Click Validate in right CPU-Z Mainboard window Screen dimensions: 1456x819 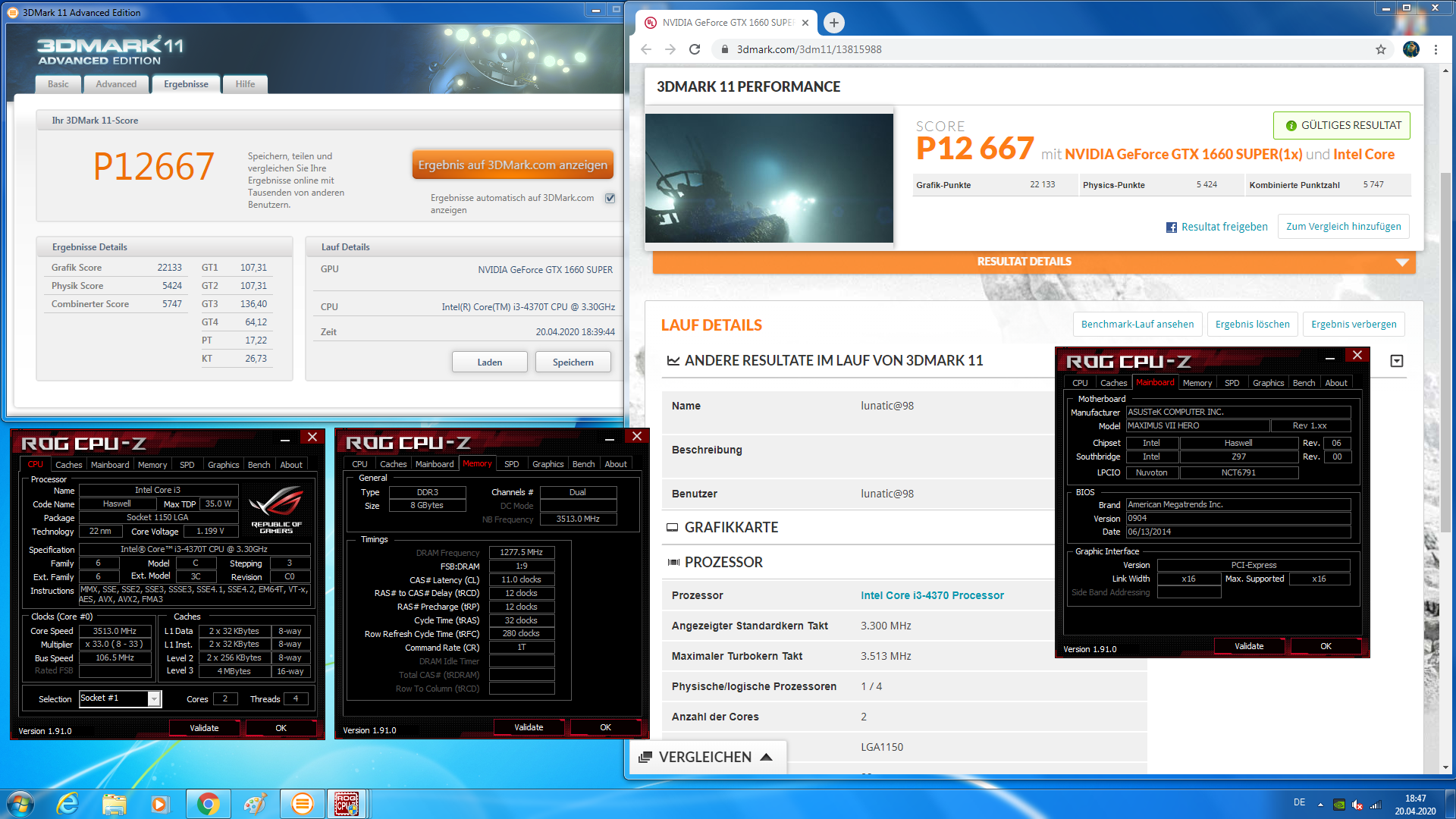pyautogui.click(x=1249, y=646)
